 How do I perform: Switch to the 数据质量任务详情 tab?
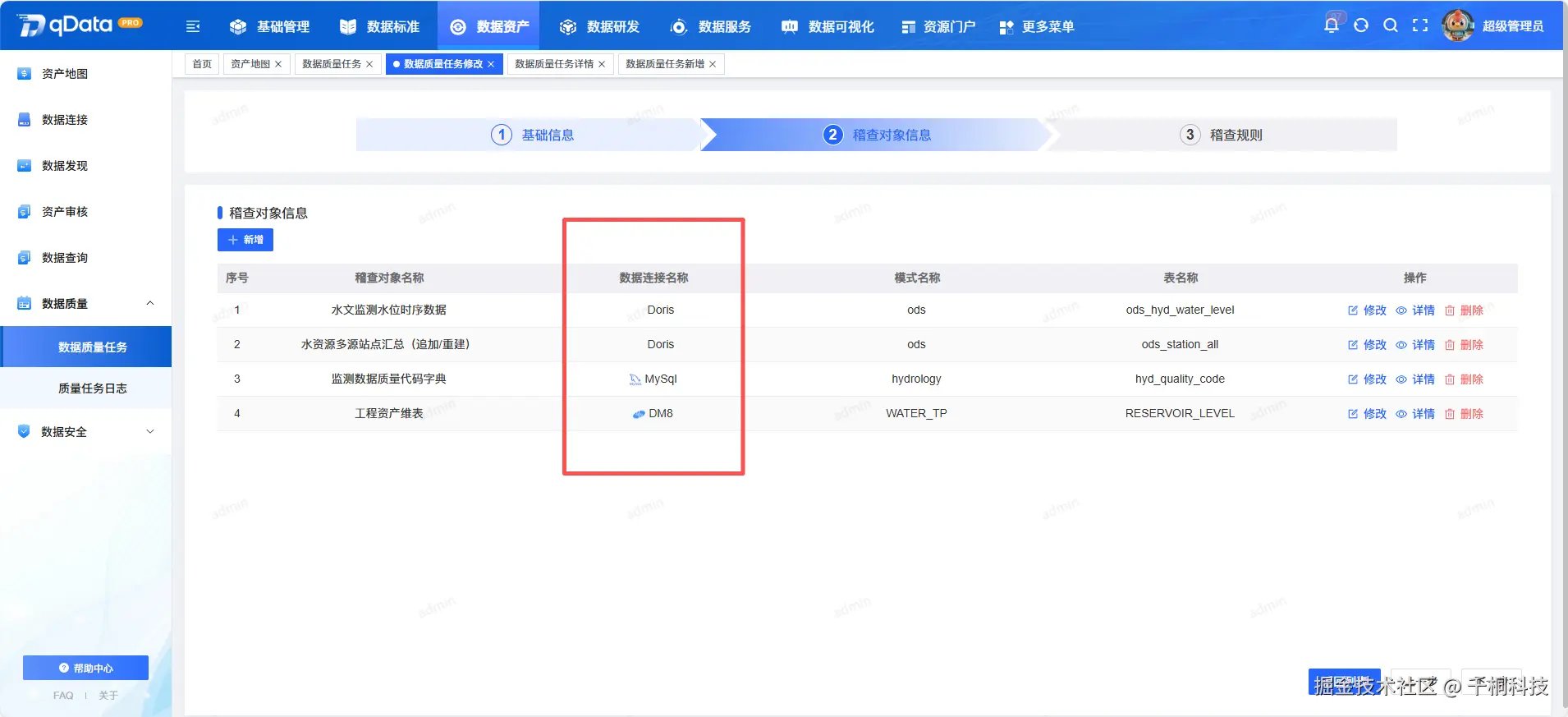click(x=554, y=64)
